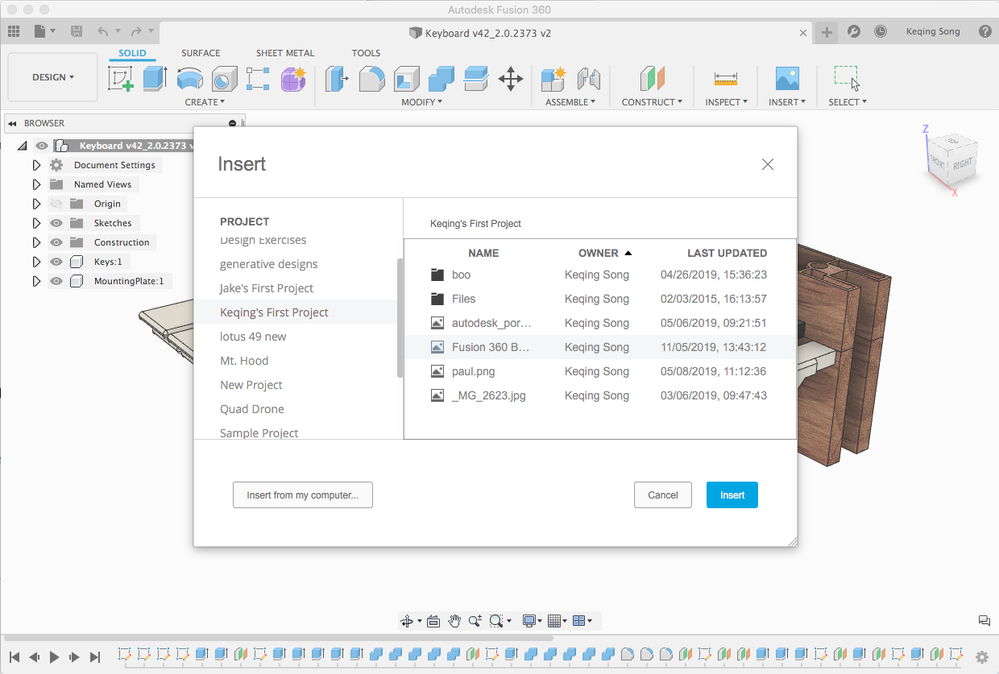999x674 pixels.
Task: Expand the Keys:1 component tree
Action: click(36, 262)
